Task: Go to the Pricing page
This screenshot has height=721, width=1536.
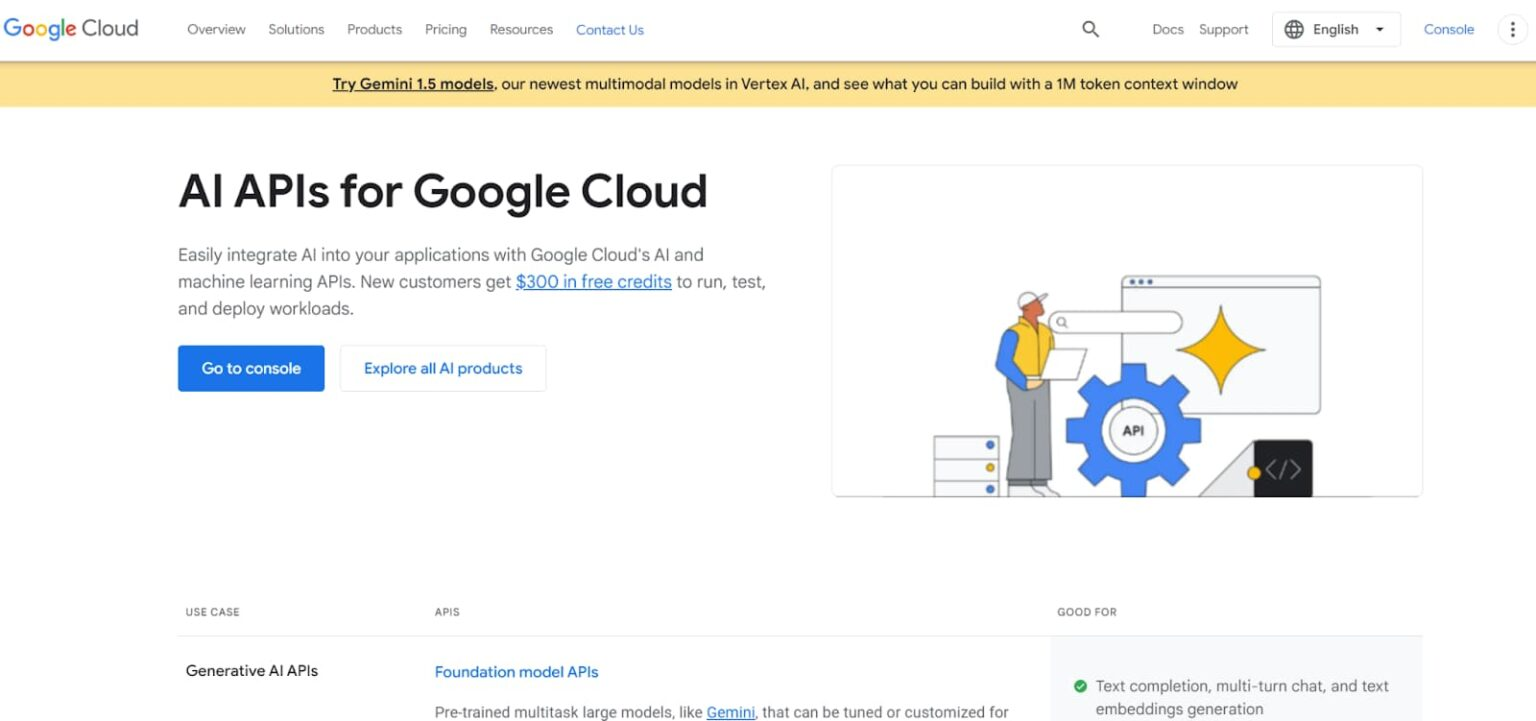Action: point(446,30)
